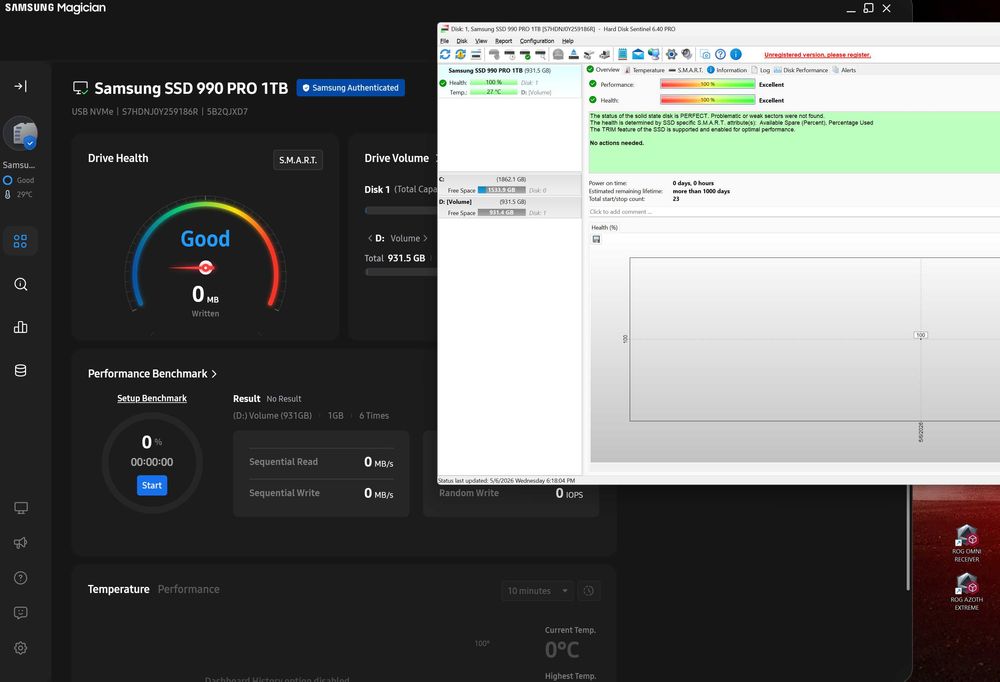1000x682 pixels.
Task: Select the Temperature tab in Hard Disk Sentinel
Action: coord(645,70)
